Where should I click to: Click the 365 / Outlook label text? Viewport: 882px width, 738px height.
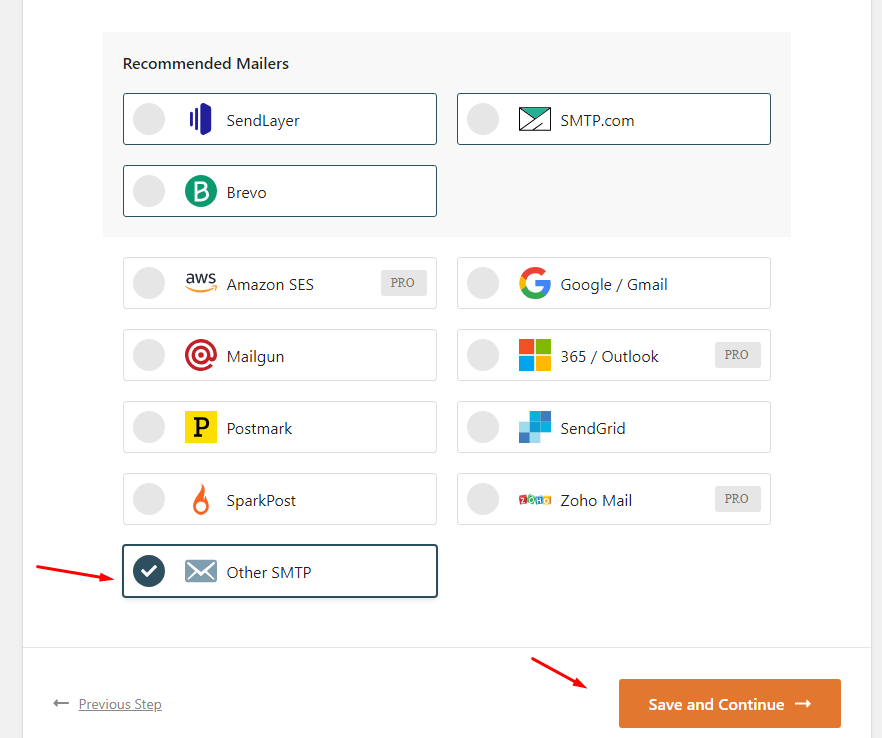tap(609, 357)
